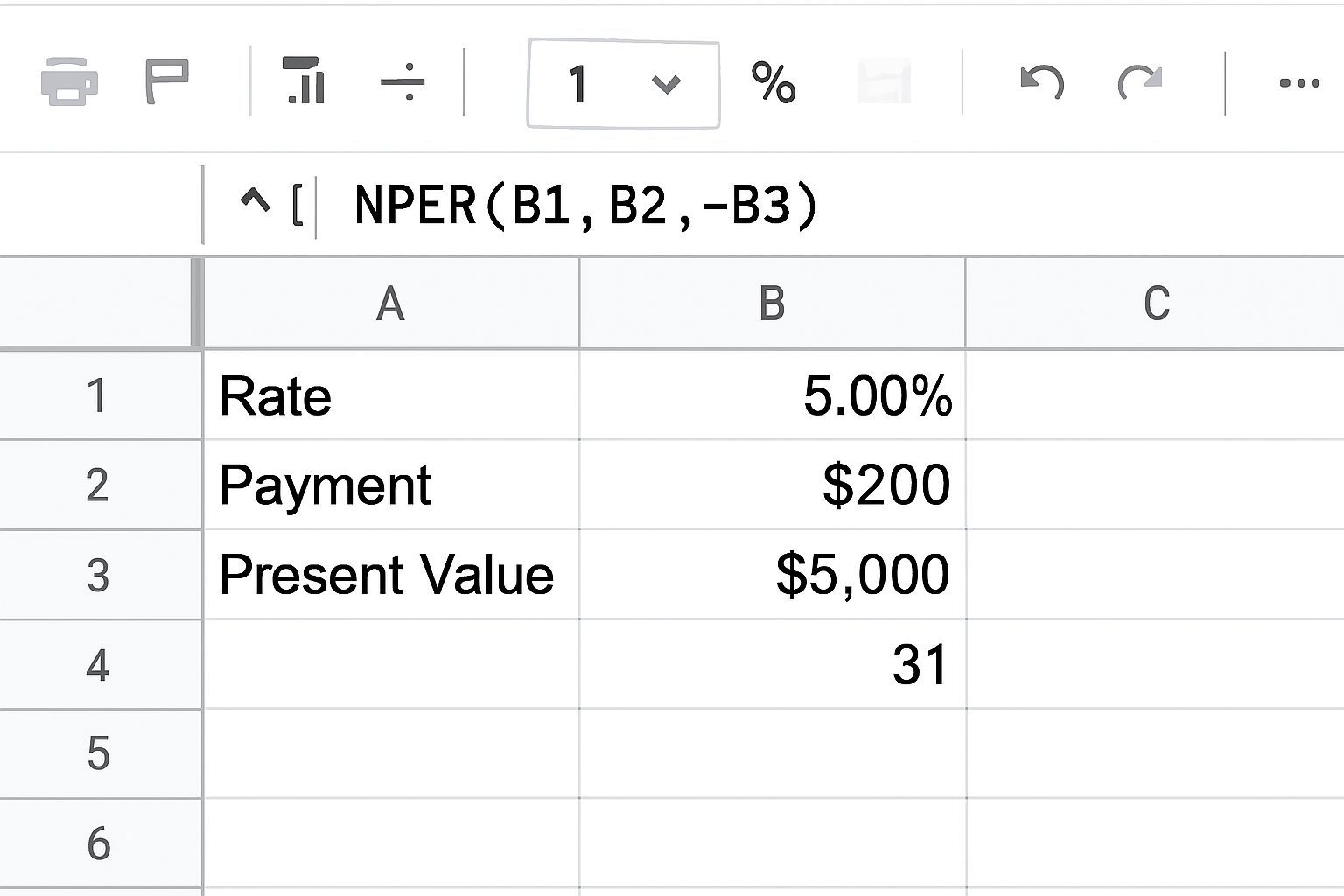This screenshot has width=1344, height=896.
Task: Click the Print icon
Action: [x=69, y=82]
